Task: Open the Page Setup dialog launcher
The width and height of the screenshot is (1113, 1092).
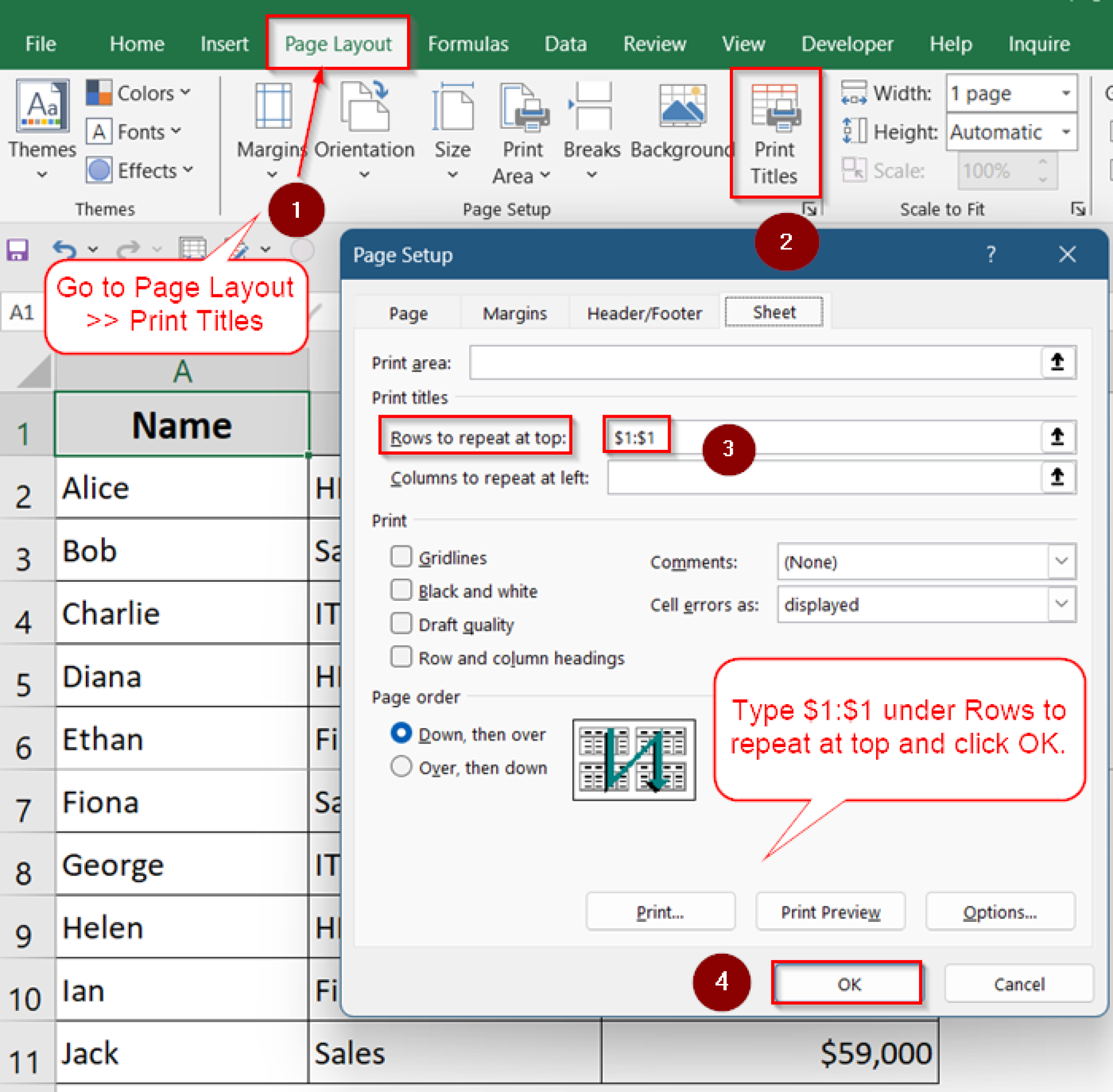Action: 811,210
